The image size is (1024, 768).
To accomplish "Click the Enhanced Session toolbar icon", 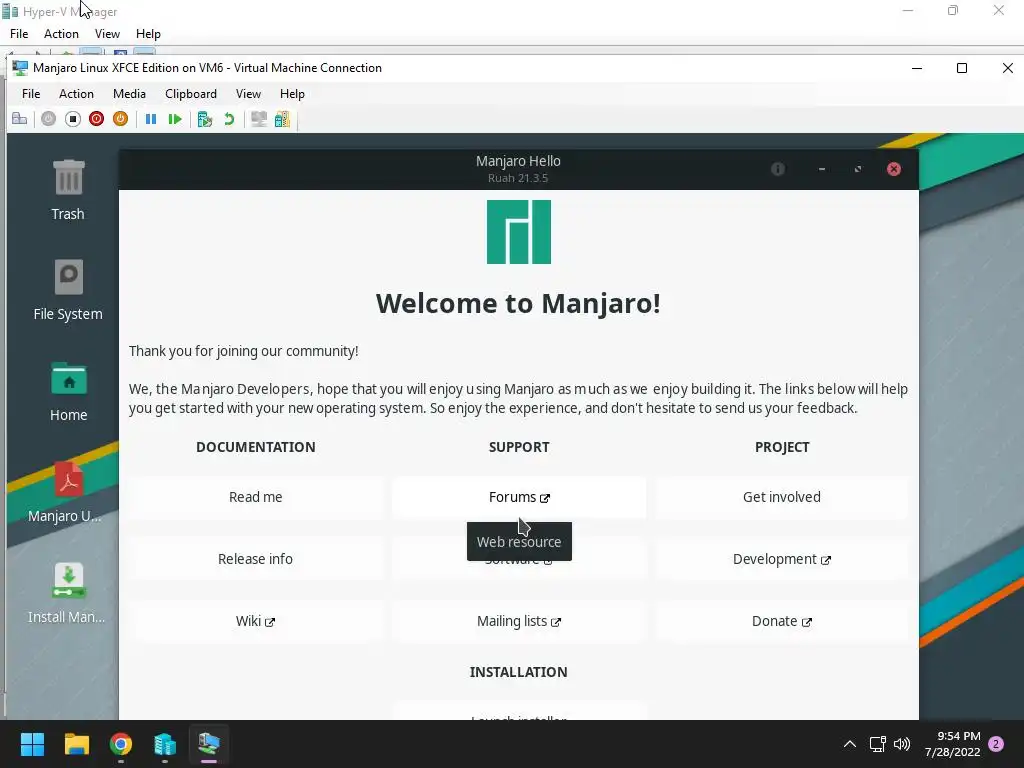I will coord(259,119).
